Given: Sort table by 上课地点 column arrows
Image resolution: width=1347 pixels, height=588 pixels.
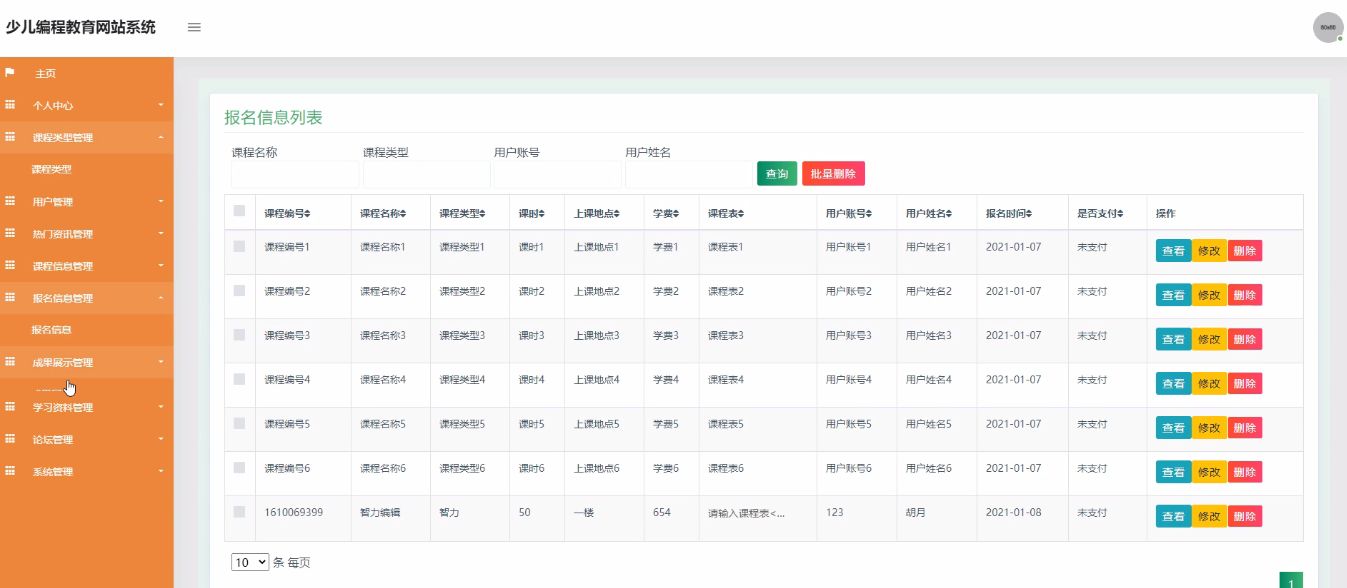Looking at the screenshot, I should pyautogui.click(x=617, y=213).
